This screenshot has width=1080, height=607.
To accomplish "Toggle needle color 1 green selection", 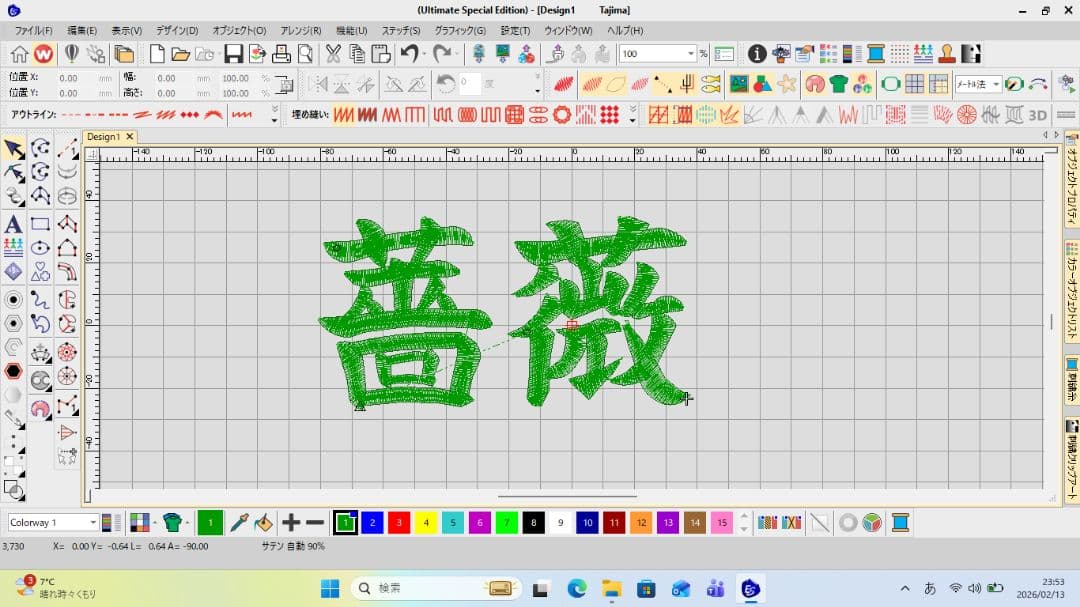I will [344, 523].
